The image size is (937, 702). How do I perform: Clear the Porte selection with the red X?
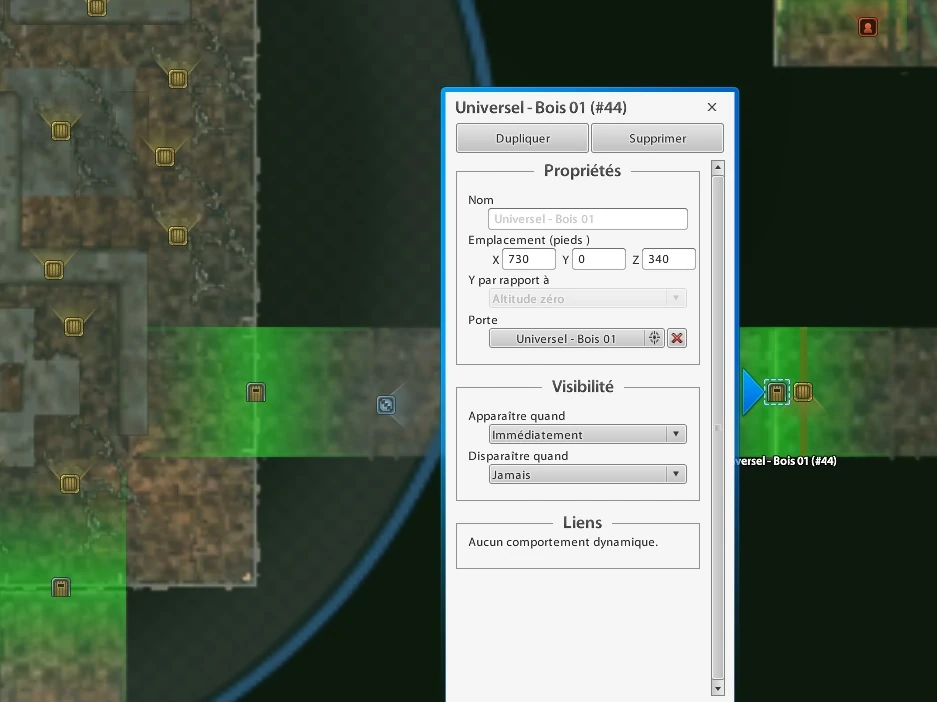coord(676,338)
